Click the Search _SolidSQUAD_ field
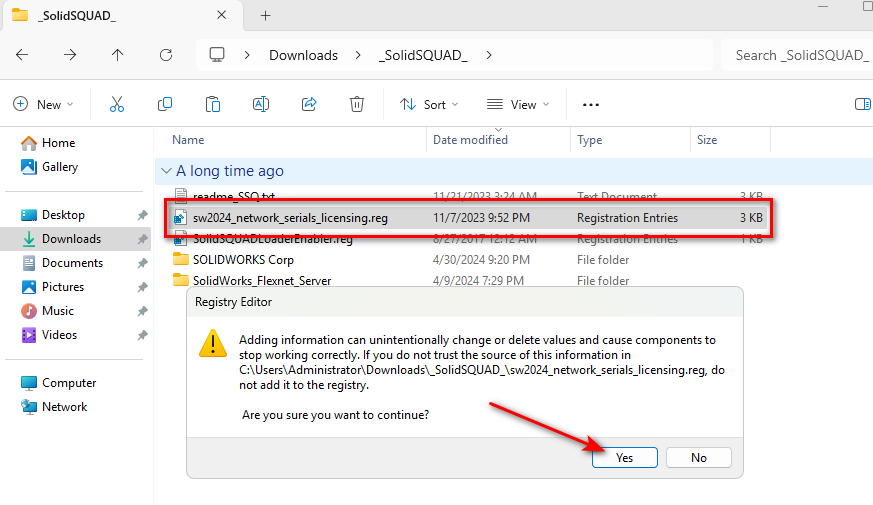This screenshot has width=873, height=505. pos(797,55)
